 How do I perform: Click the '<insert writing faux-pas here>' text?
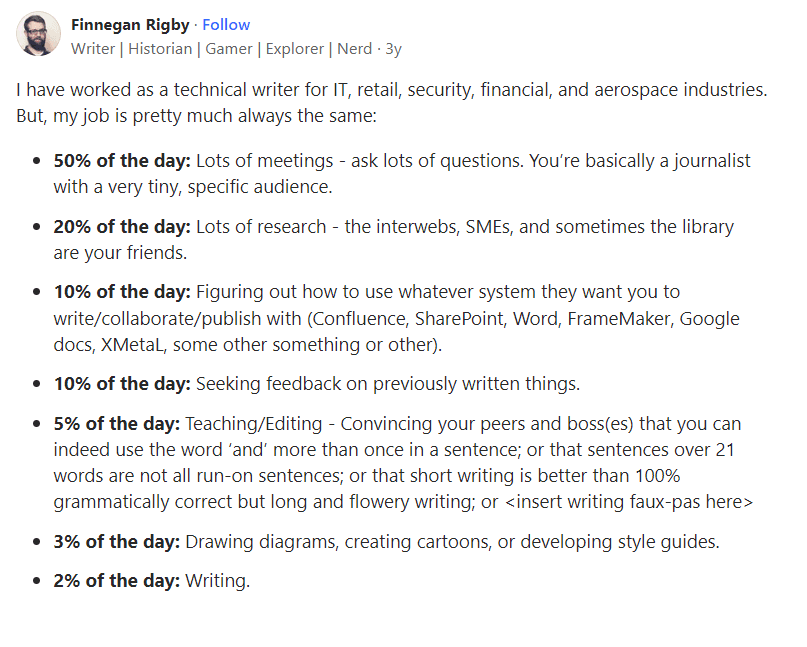click(x=630, y=502)
